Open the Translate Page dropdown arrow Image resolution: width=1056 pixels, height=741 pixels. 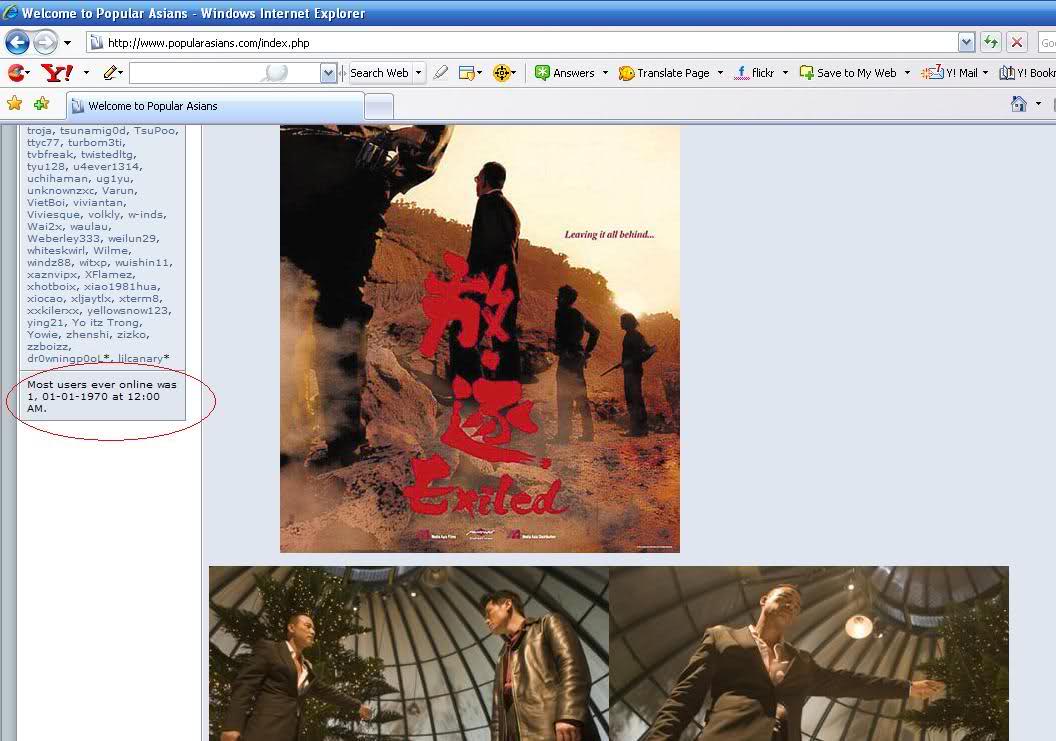pyautogui.click(x=720, y=73)
